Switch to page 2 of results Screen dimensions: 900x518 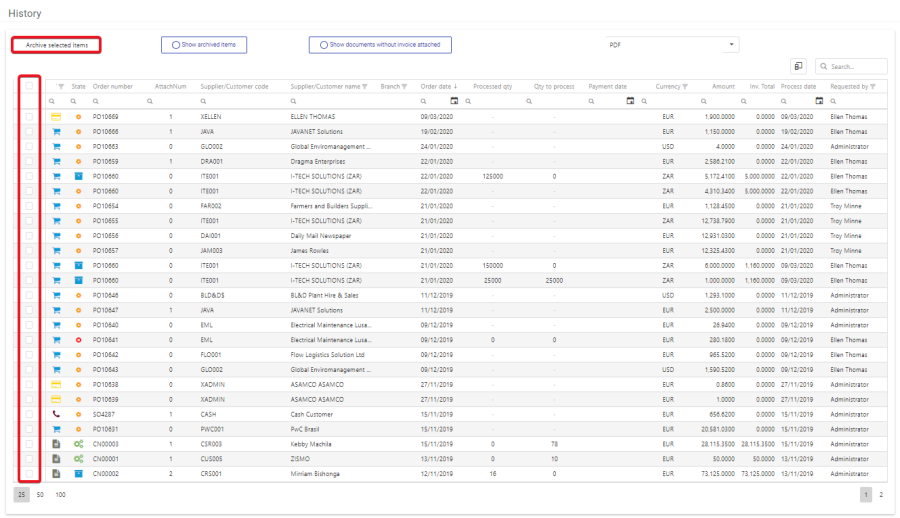coord(880,495)
